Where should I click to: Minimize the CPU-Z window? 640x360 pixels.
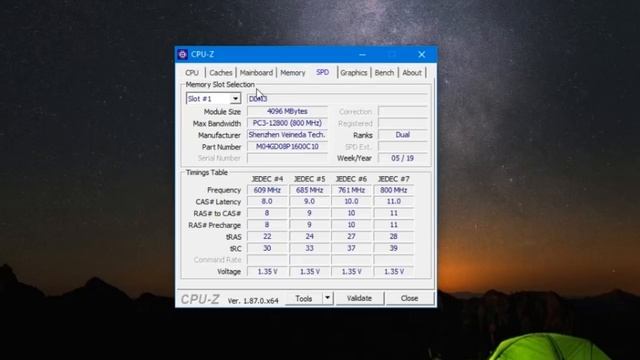click(362, 54)
